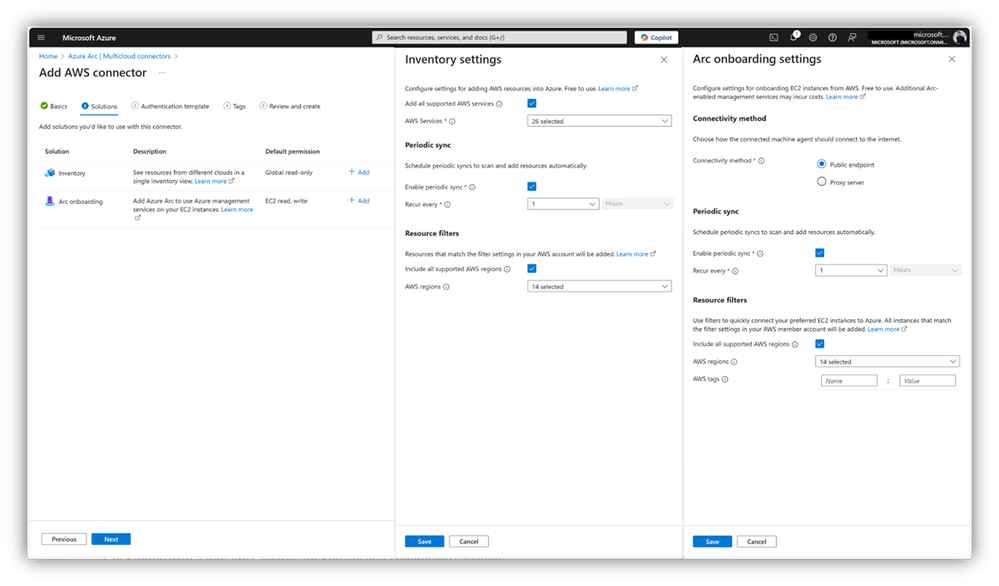Open Inventory Hours unit dropdown
The image size is (999, 586).
click(637, 204)
